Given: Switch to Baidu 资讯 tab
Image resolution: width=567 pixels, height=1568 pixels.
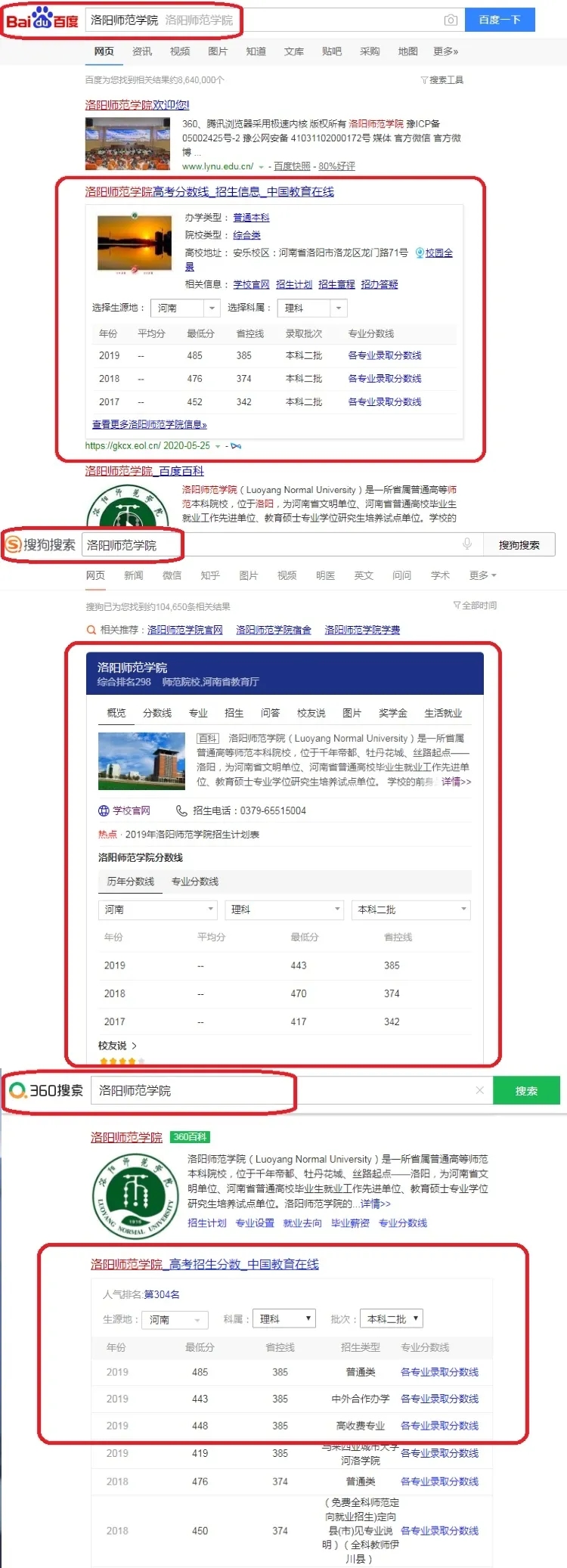Looking at the screenshot, I should [x=142, y=51].
